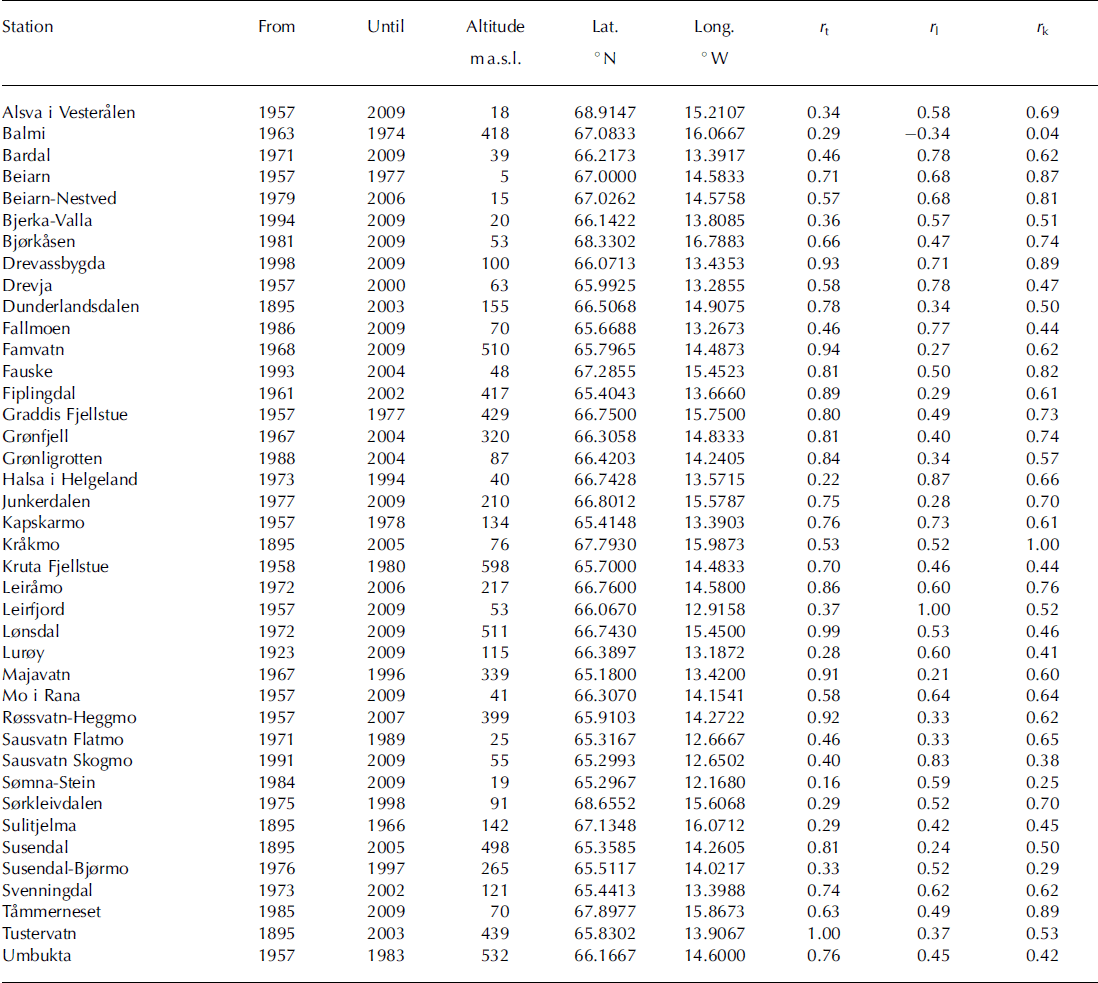This screenshot has height=983, width=1098.
Task: Click the 'Long.' column header
Action: tap(714, 27)
